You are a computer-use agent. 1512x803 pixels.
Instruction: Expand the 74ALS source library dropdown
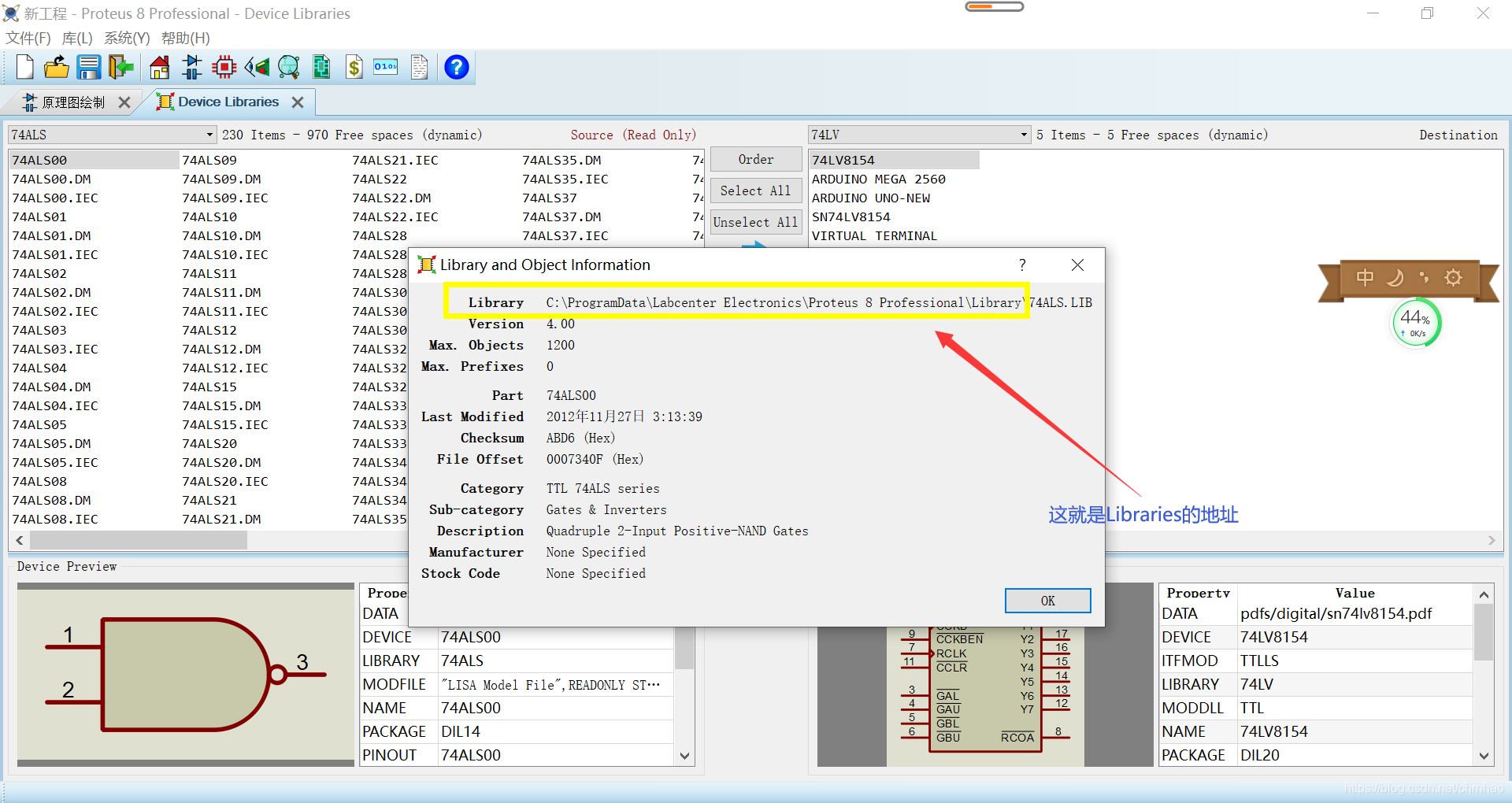209,135
